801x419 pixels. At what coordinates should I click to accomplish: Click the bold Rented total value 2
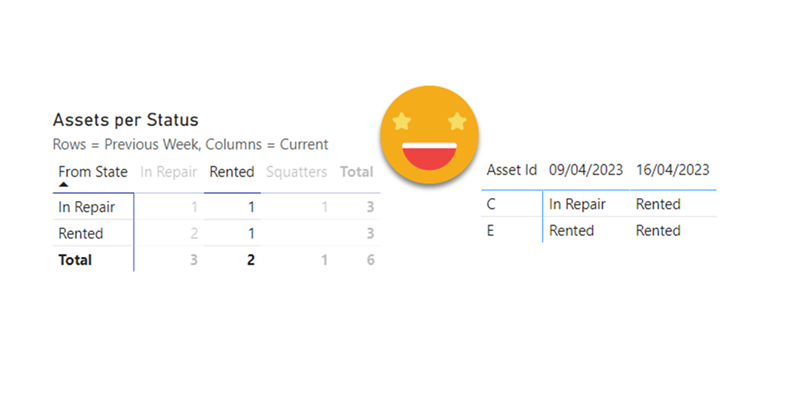point(250,260)
